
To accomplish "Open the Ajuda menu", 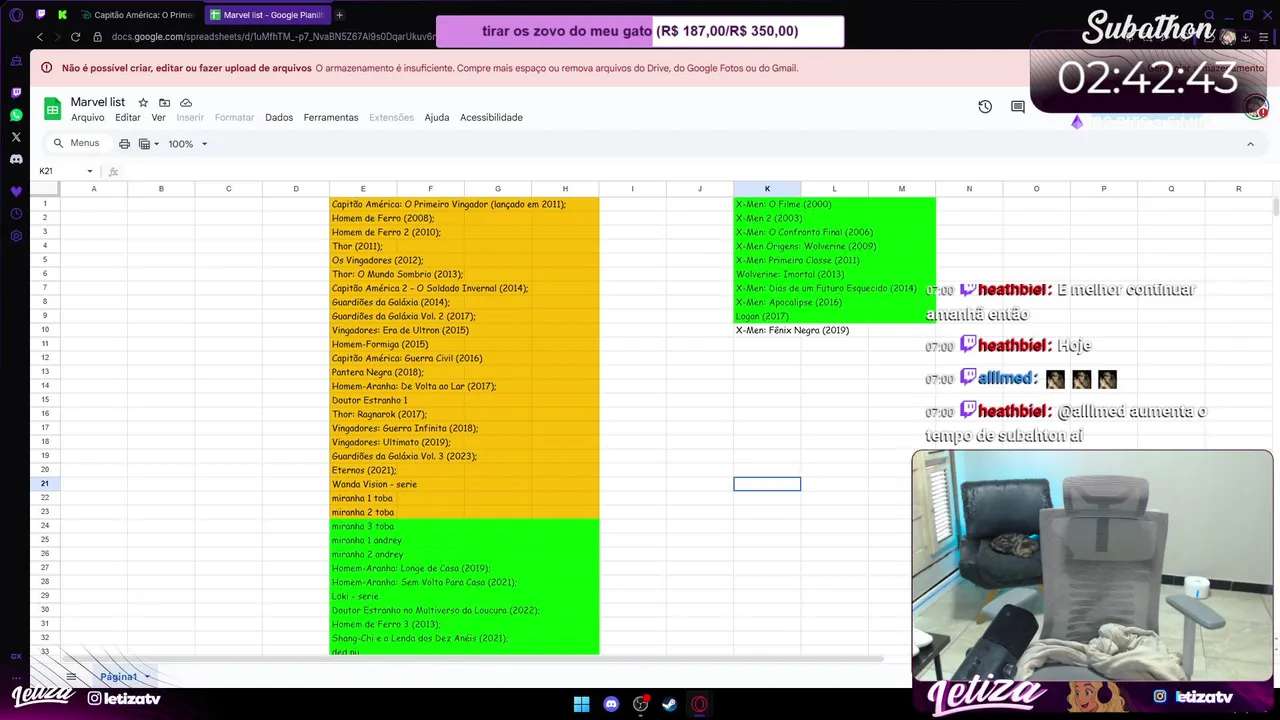I will [x=437, y=117].
